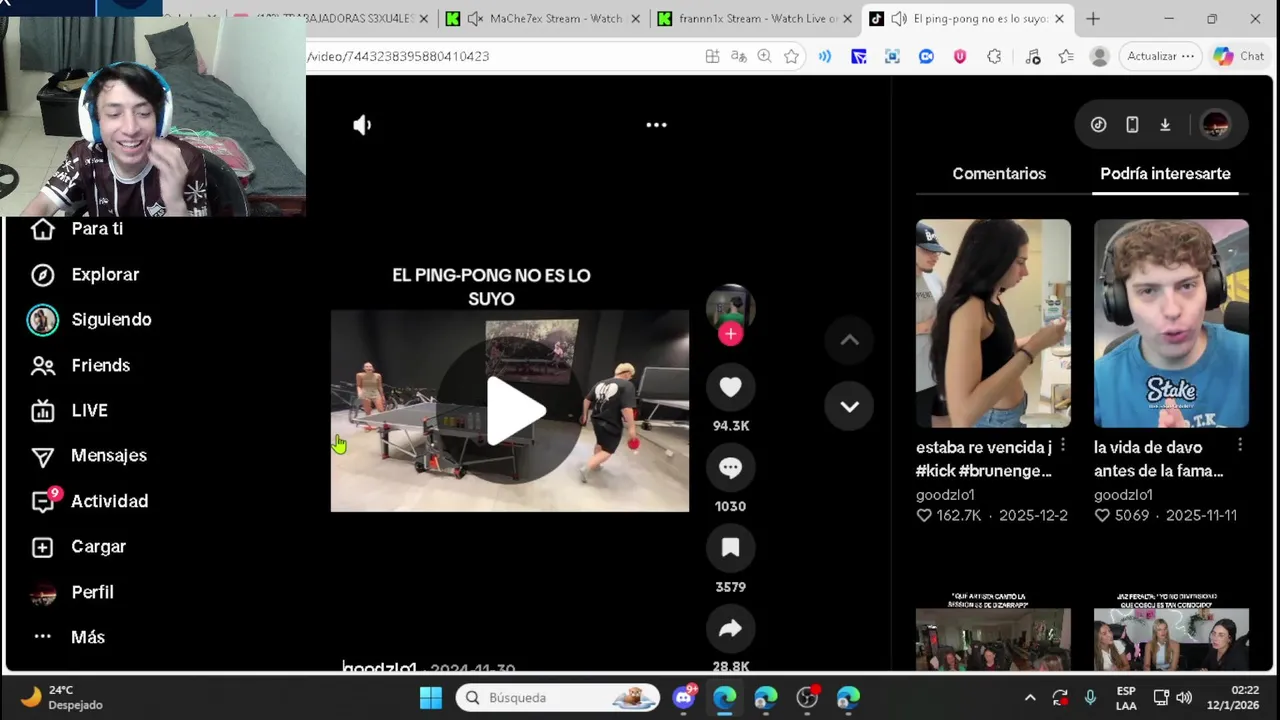
Task: Like the video with 94.3K hearts
Action: (x=730, y=388)
